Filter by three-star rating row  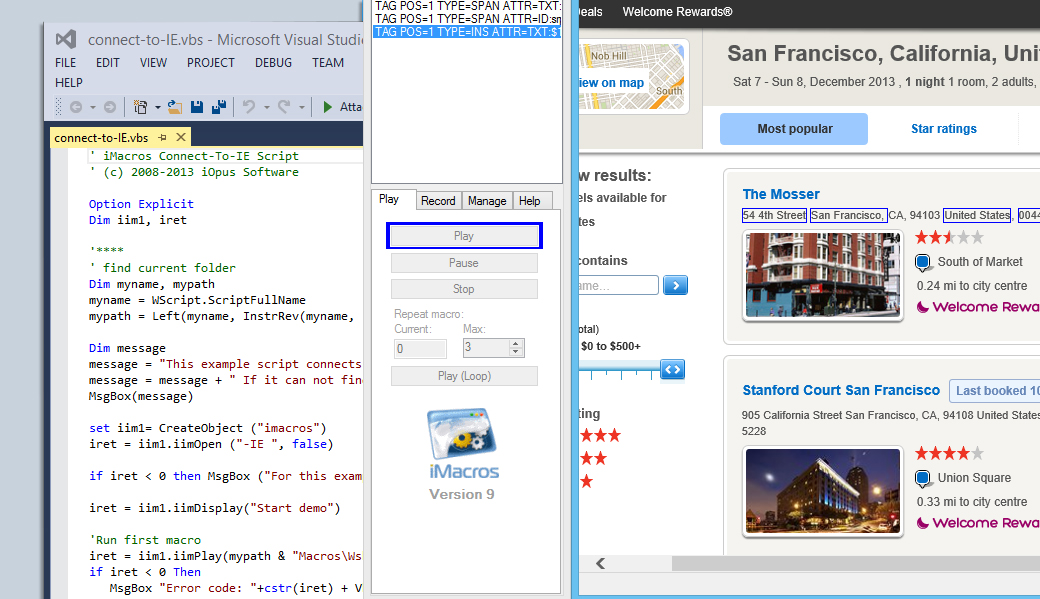pos(600,435)
